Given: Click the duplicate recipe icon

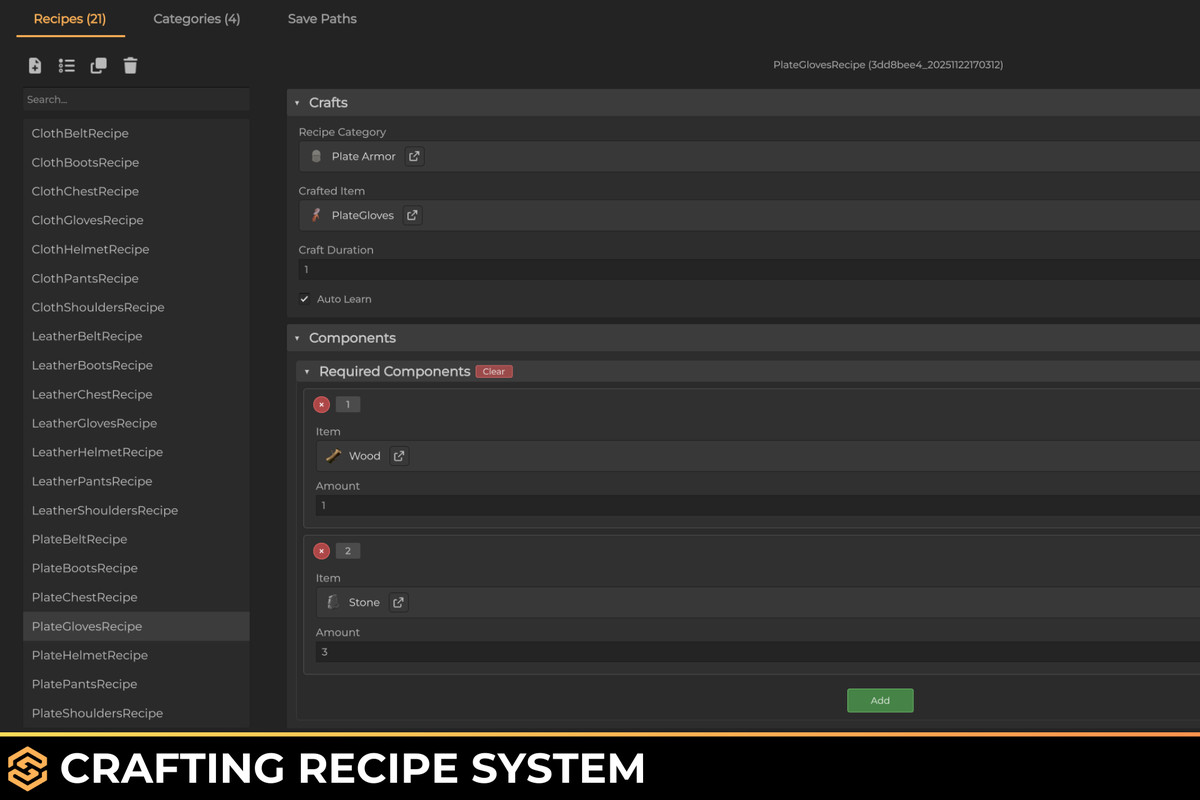Looking at the screenshot, I should pyautogui.click(x=98, y=65).
